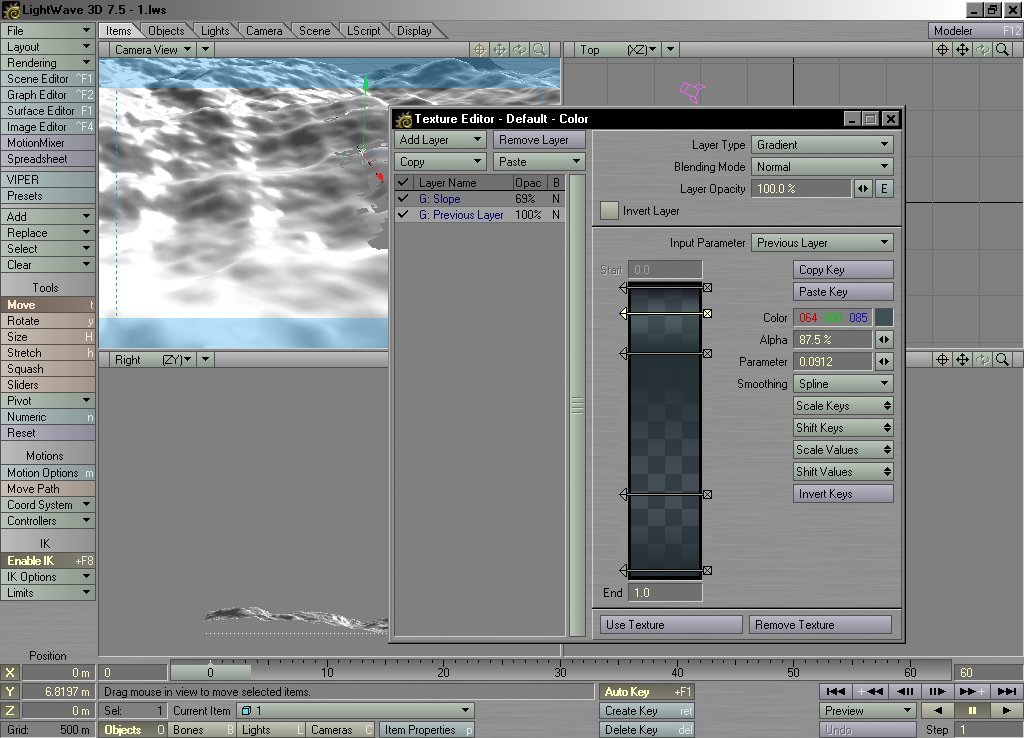Viewport: 1024px width, 738px height.
Task: Click the pan (move) icon in Top viewport
Action: [x=961, y=49]
